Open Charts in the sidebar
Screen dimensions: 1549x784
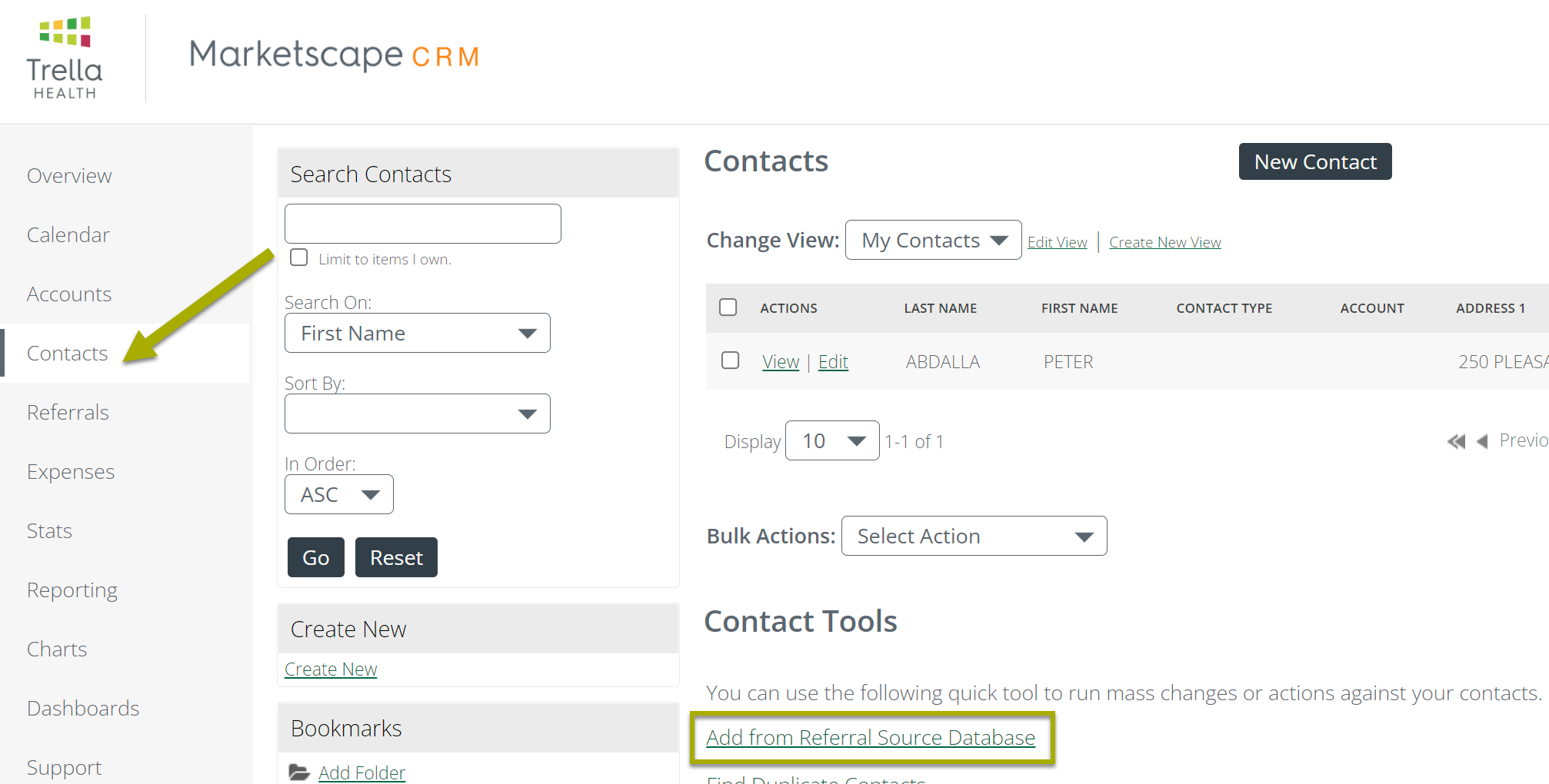[57, 649]
